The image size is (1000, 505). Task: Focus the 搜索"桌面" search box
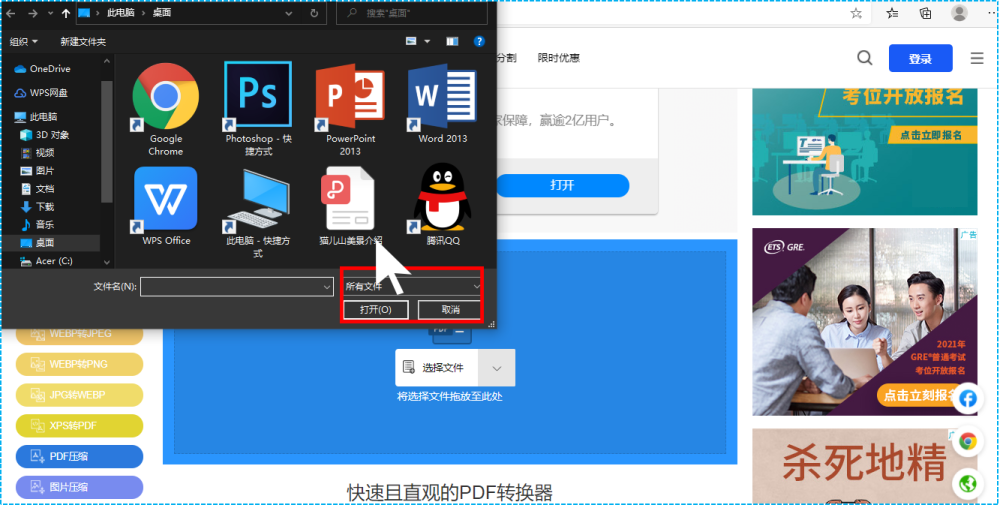tap(412, 13)
